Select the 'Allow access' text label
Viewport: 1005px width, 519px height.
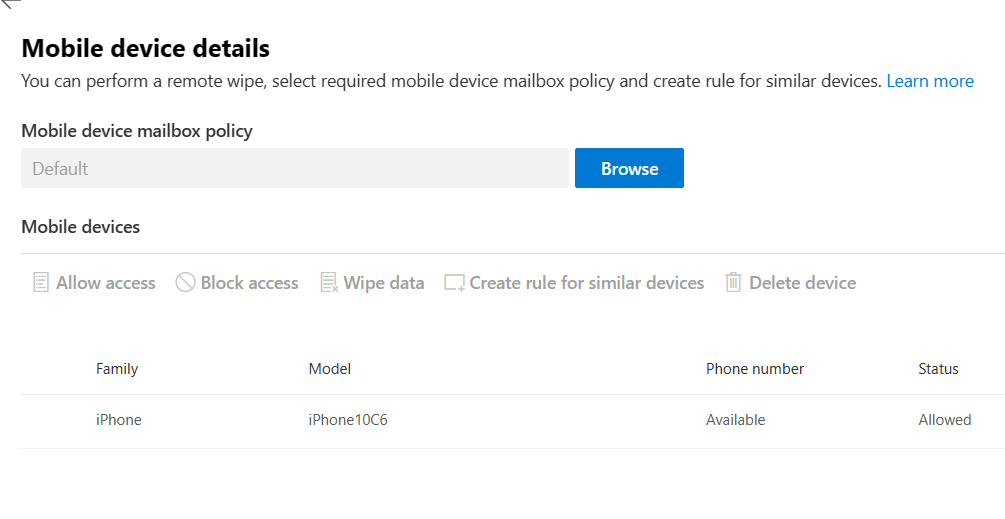click(106, 283)
